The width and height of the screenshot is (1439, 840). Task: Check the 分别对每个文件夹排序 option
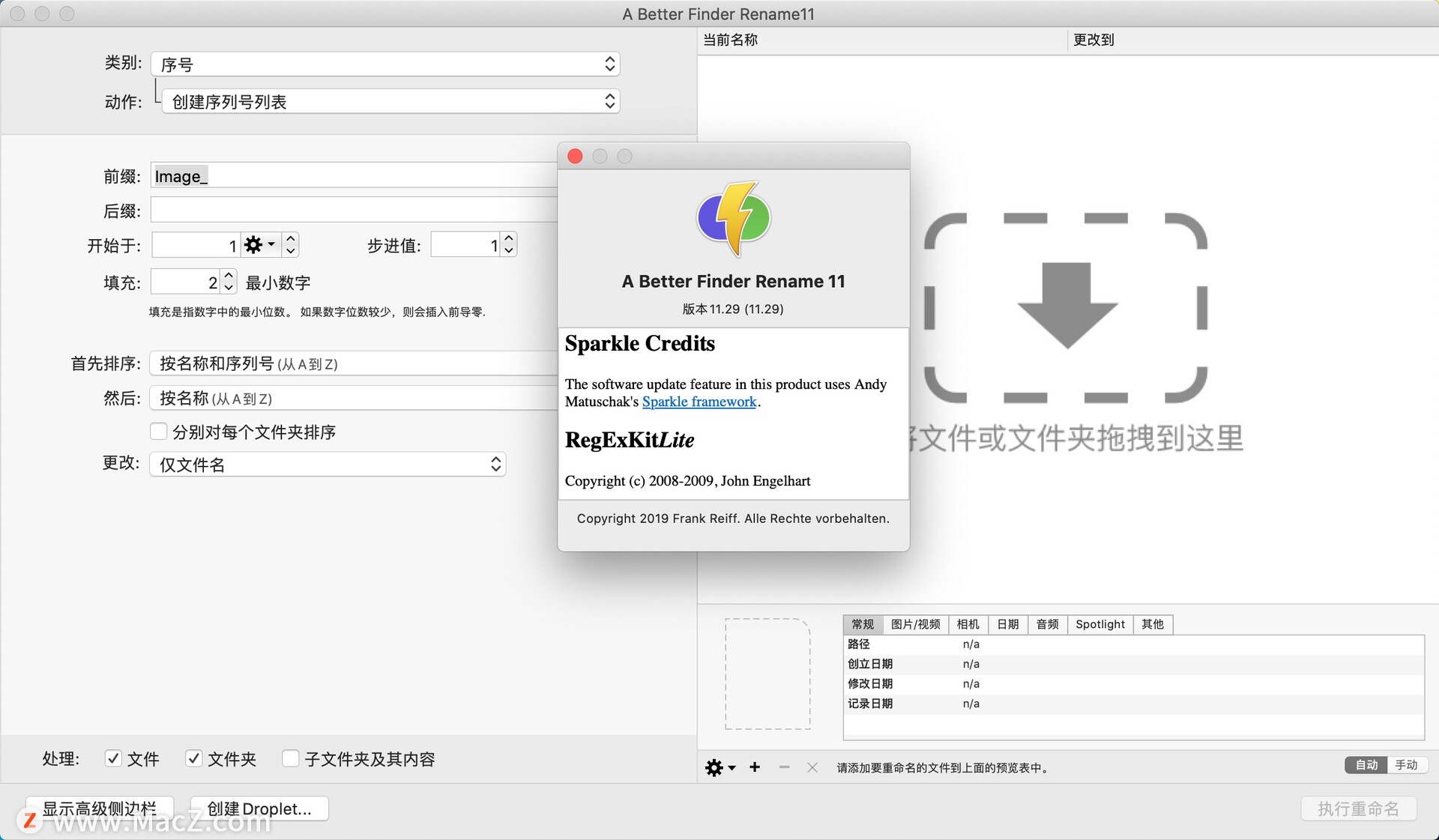(158, 432)
